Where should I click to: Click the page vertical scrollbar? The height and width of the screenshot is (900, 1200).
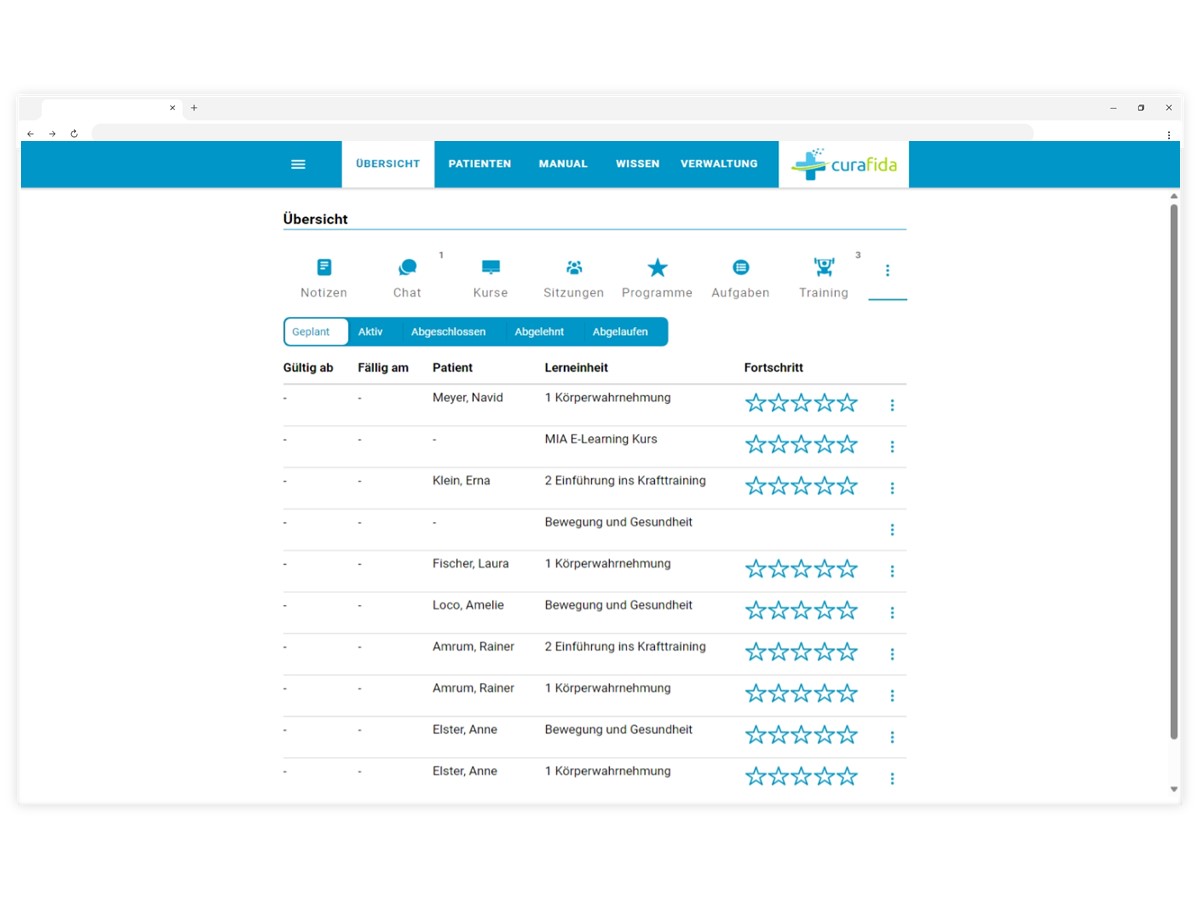[x=1174, y=472]
